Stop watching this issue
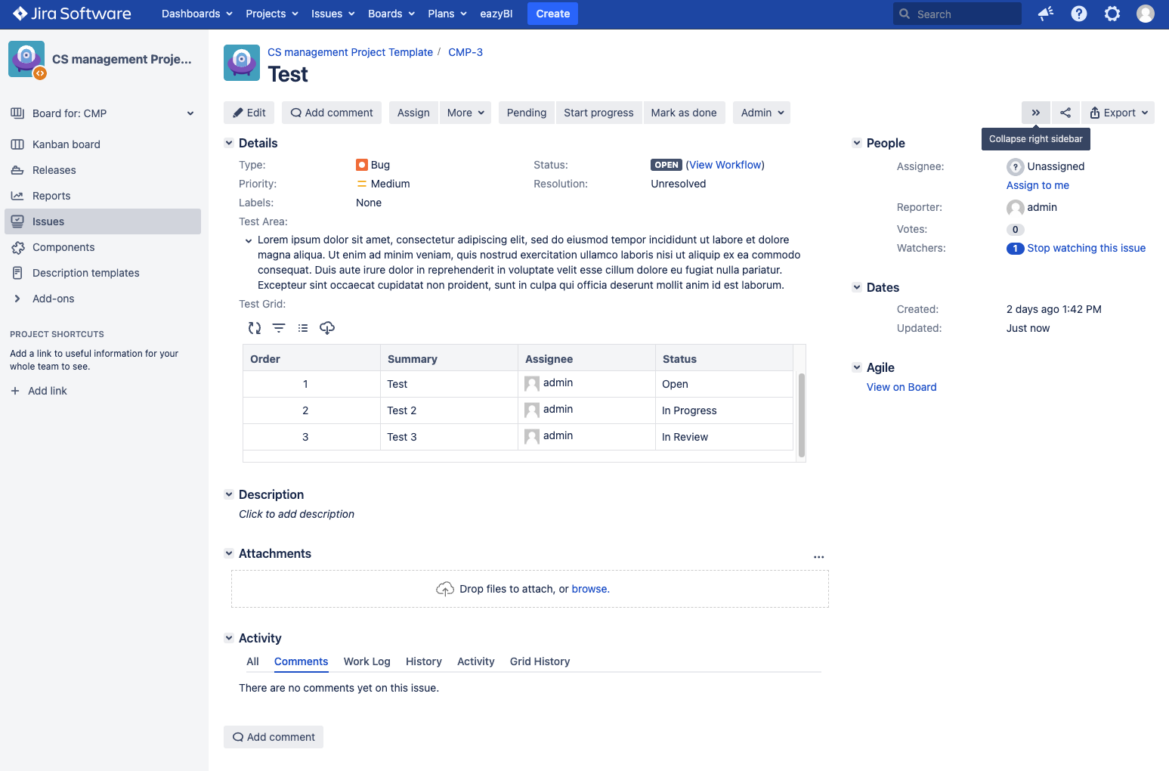The height and width of the screenshot is (771, 1169). (x=1086, y=247)
